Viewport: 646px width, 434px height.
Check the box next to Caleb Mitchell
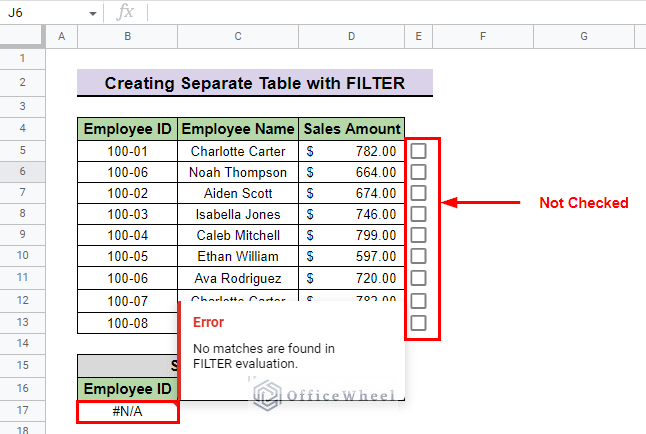[x=418, y=235]
